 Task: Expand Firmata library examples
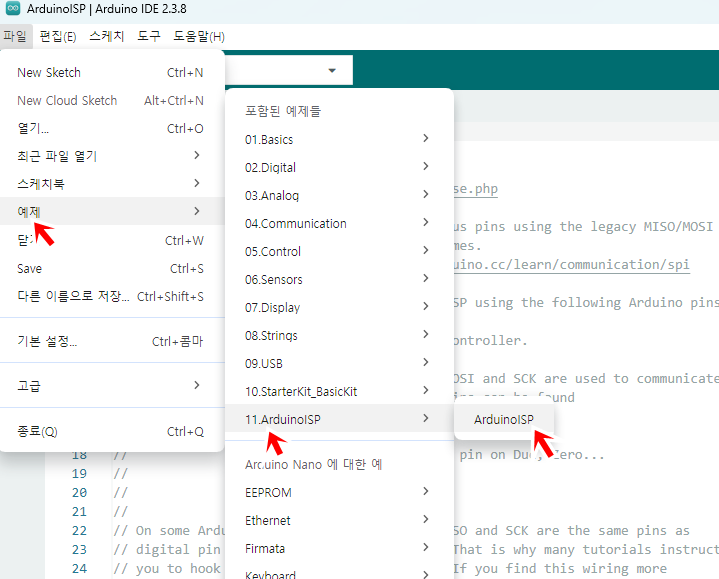(339, 548)
